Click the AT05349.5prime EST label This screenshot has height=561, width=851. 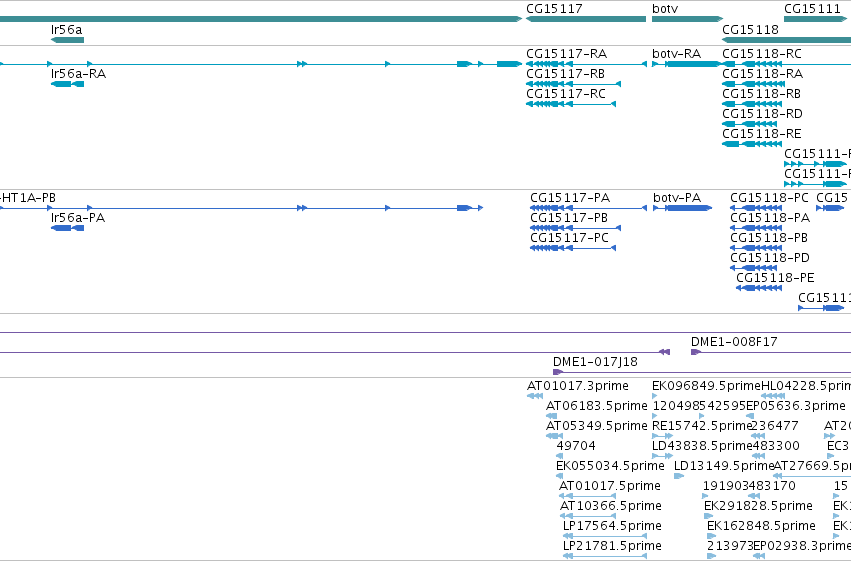pyautogui.click(x=597, y=426)
